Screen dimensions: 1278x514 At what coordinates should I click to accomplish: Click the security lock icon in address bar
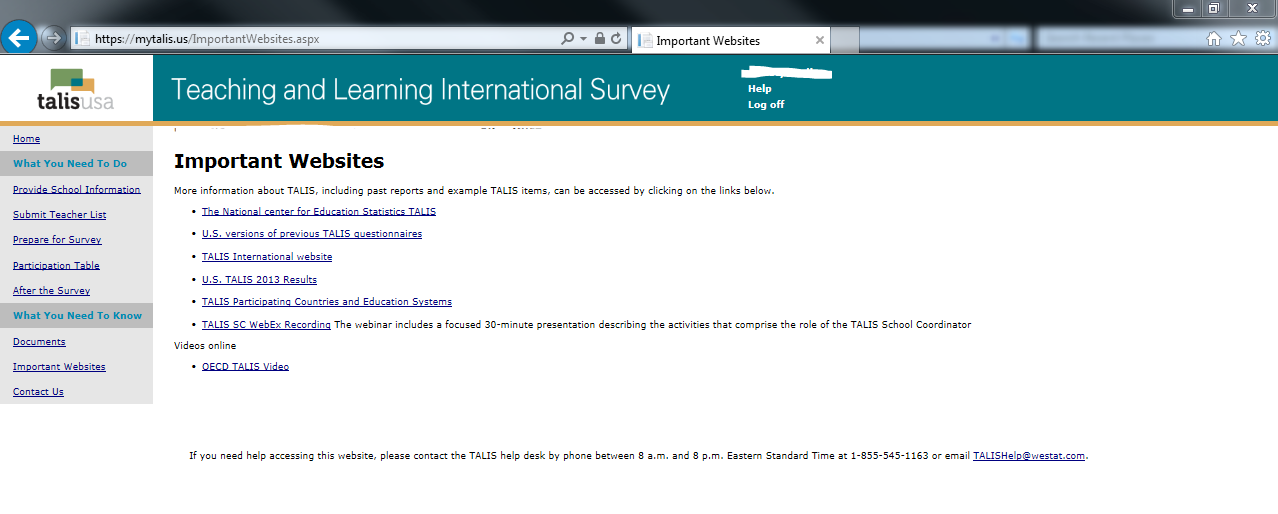pos(599,39)
